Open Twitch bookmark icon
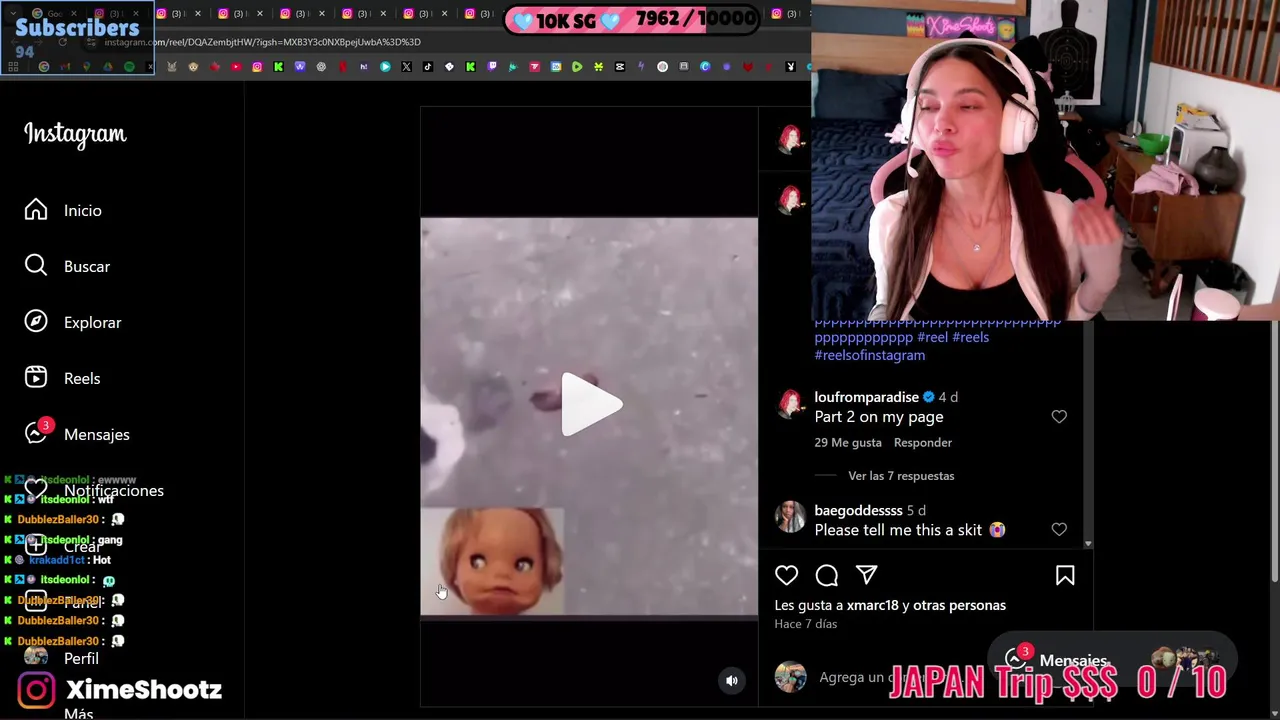The width and height of the screenshot is (1280, 720). point(492,67)
